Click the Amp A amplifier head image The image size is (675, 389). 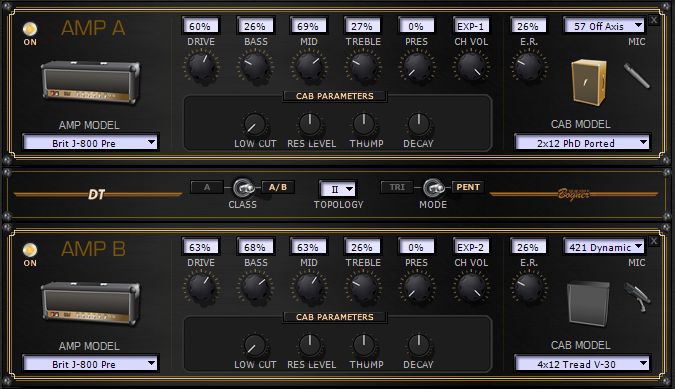click(90, 82)
